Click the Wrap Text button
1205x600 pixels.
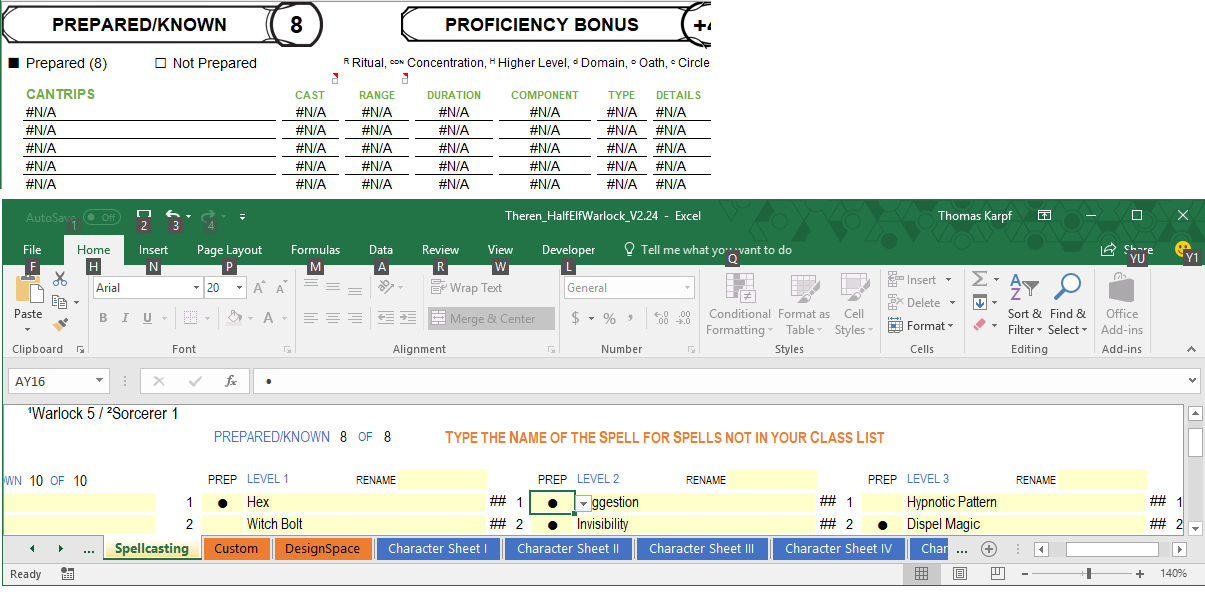[467, 288]
